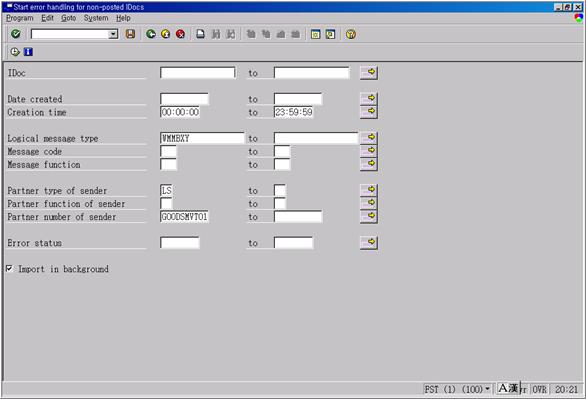Toggle the Import in background checkbox
Image resolution: width=586 pixels, height=399 pixels.
click(9, 269)
